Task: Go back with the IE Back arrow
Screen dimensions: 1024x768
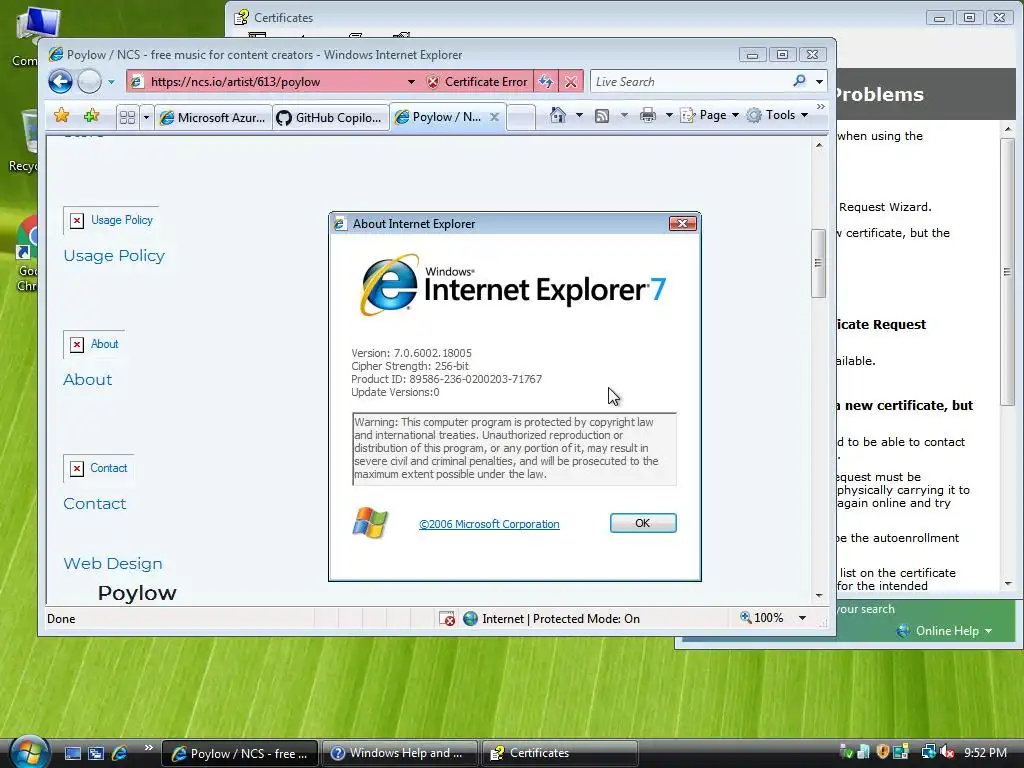Action: [60, 82]
